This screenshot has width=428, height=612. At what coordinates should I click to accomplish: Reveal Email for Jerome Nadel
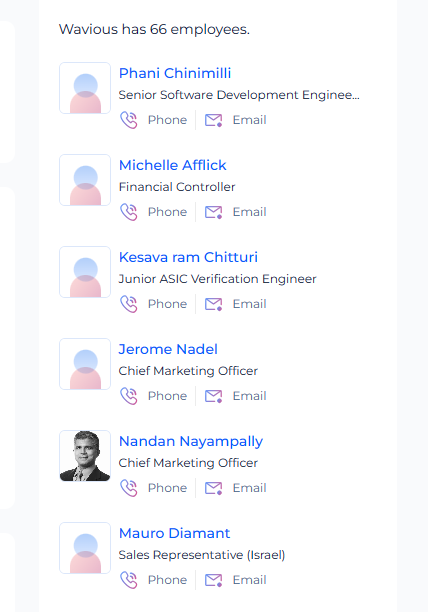tap(236, 396)
